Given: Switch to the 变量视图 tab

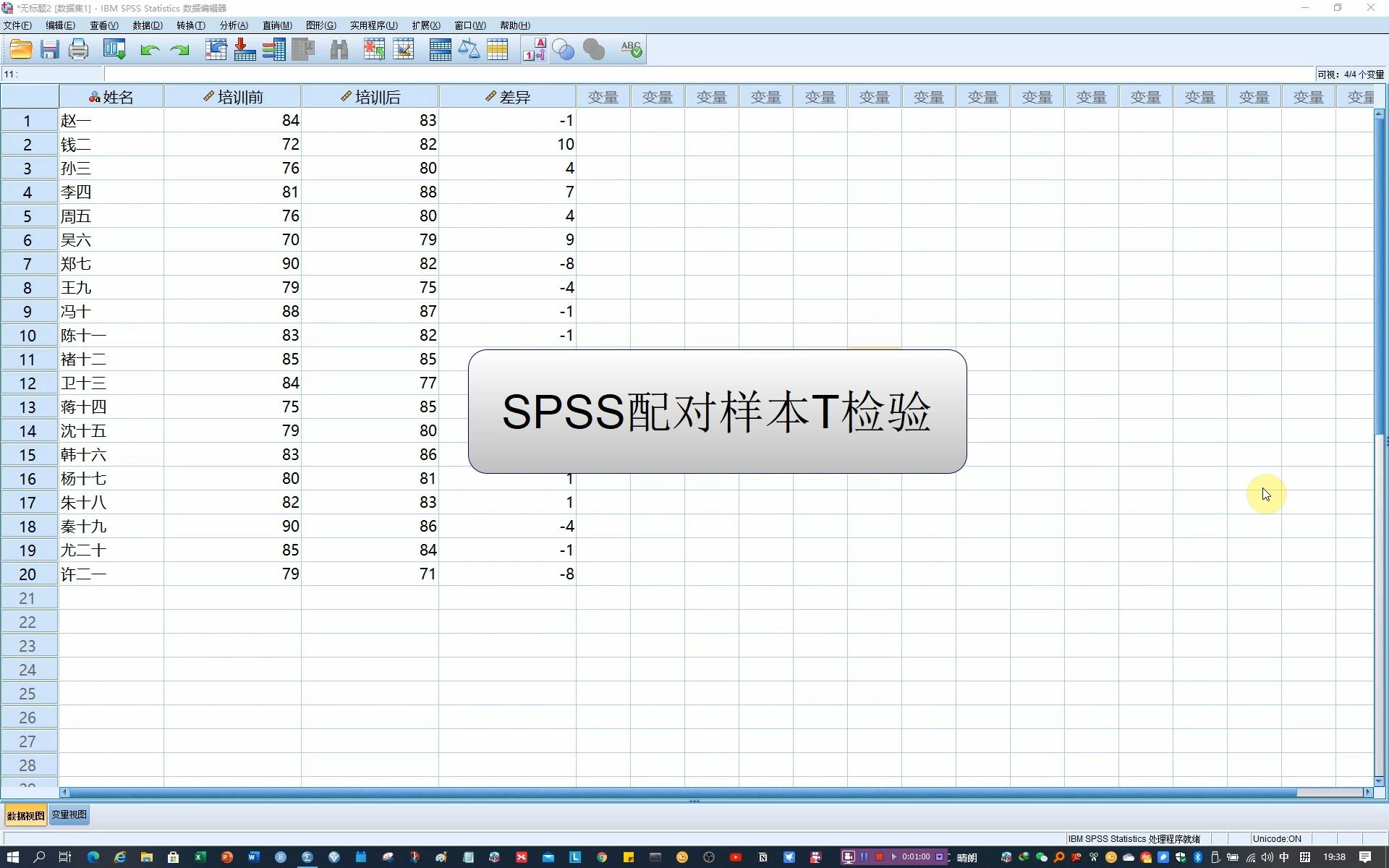Looking at the screenshot, I should pyautogui.click(x=69, y=814).
